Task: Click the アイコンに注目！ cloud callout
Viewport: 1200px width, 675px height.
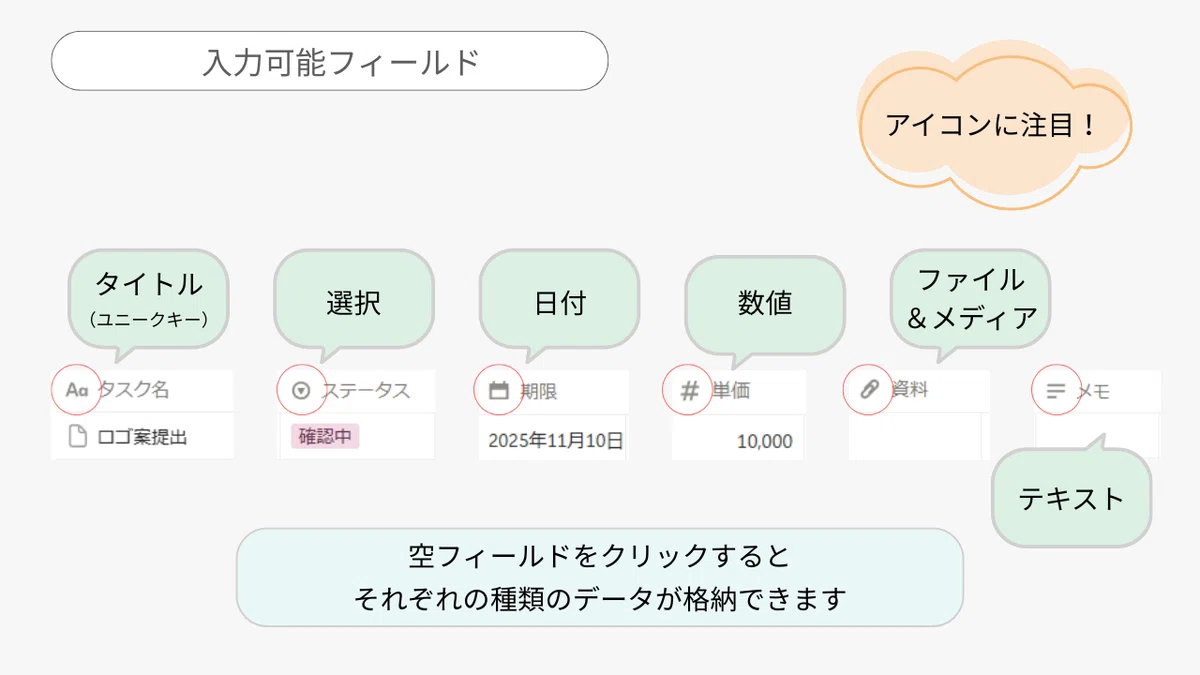Action: (x=994, y=126)
